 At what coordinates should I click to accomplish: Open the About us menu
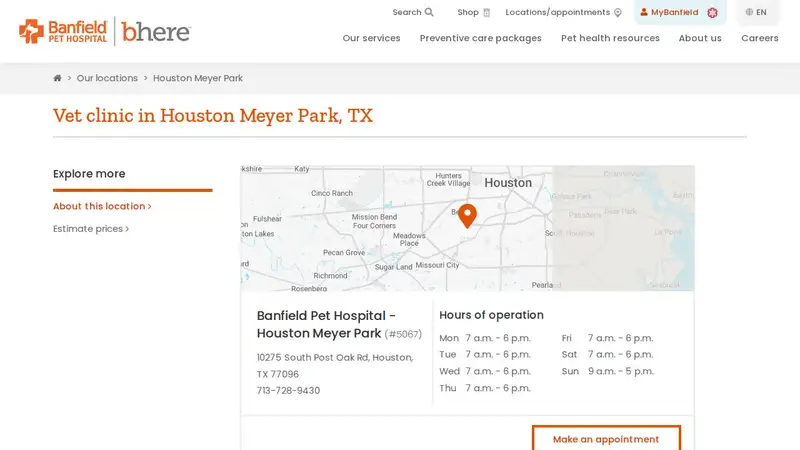point(700,38)
